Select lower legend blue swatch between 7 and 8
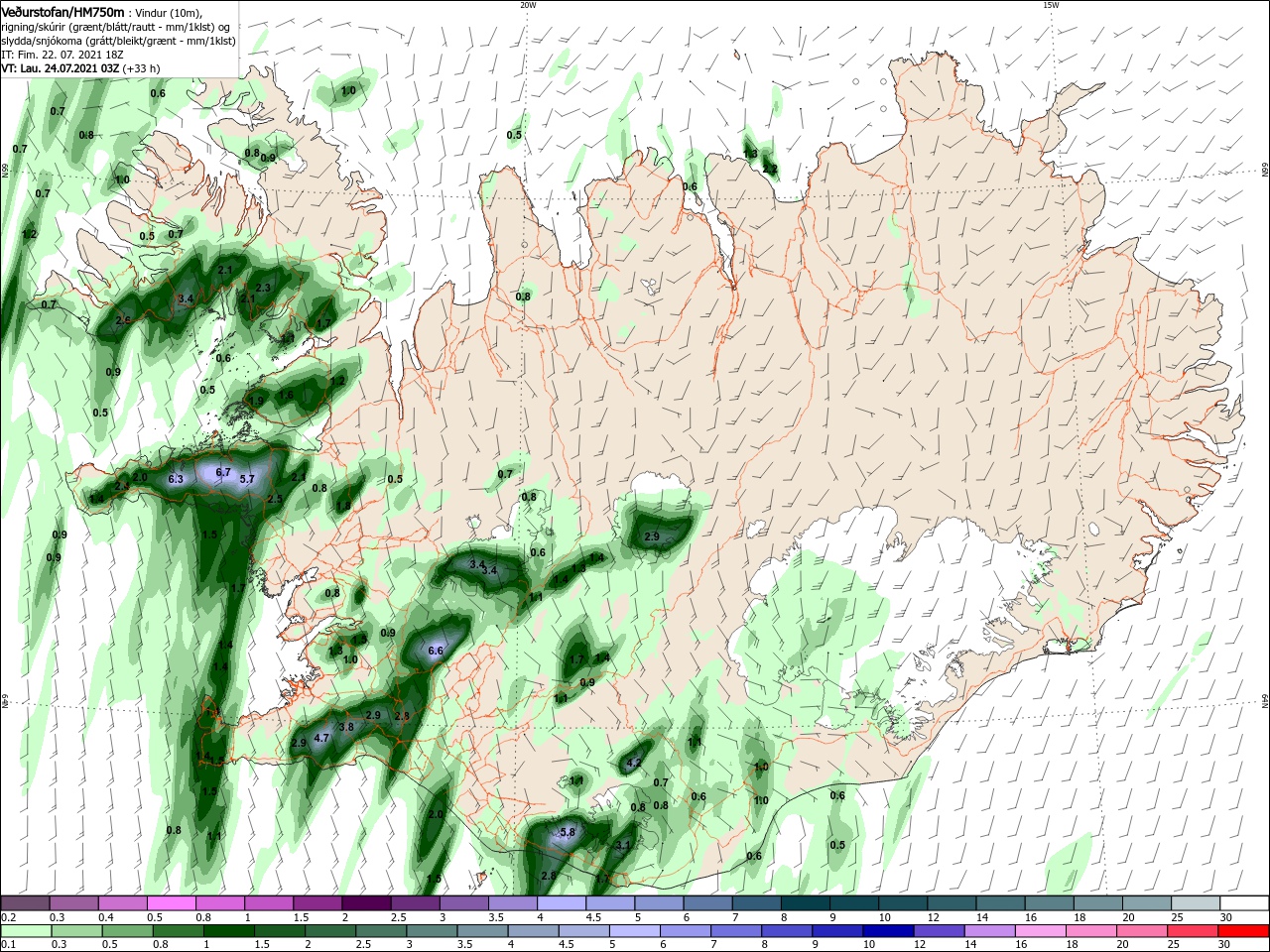 tap(737, 930)
